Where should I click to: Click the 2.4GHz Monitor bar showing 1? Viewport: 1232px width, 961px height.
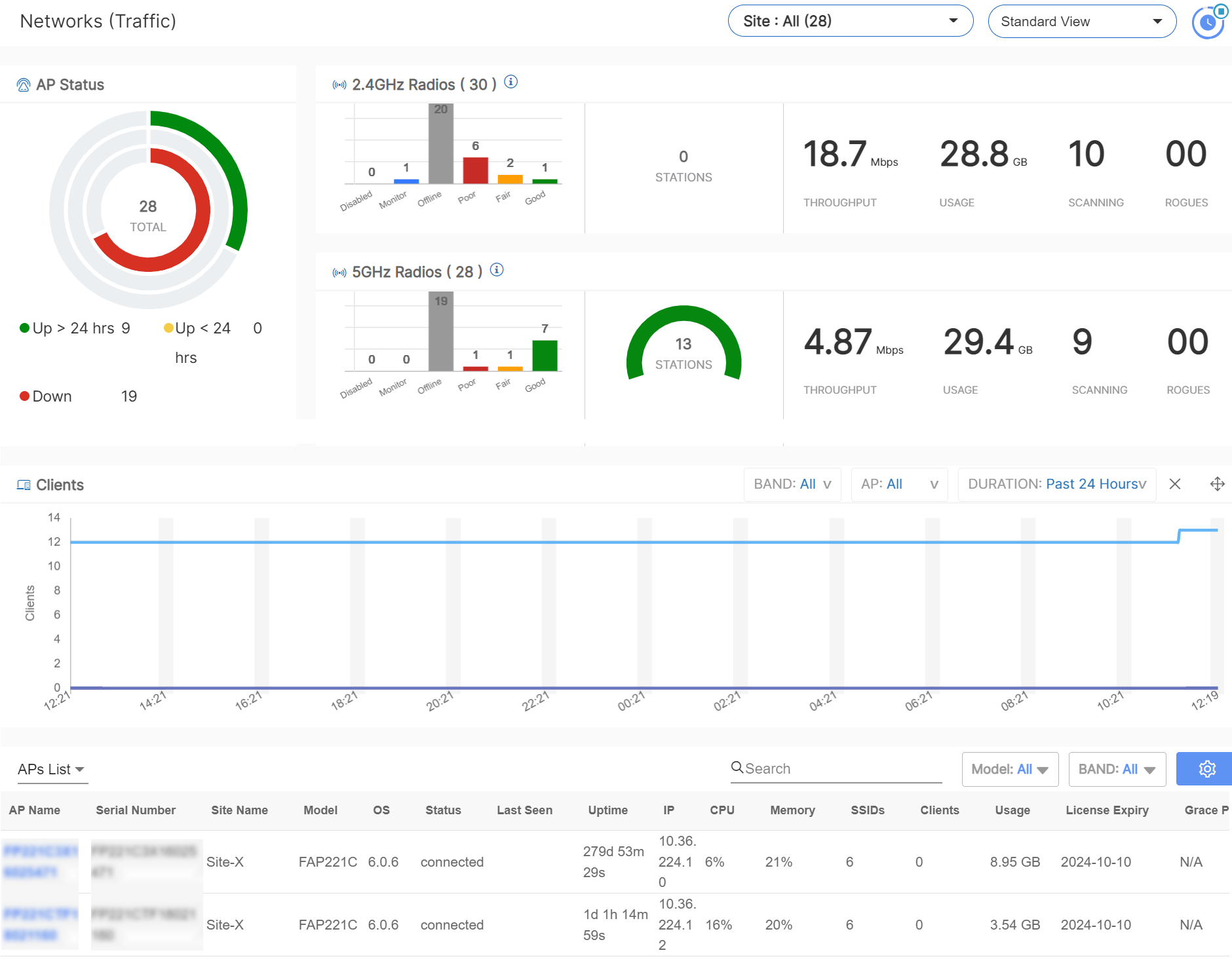pyautogui.click(x=406, y=181)
